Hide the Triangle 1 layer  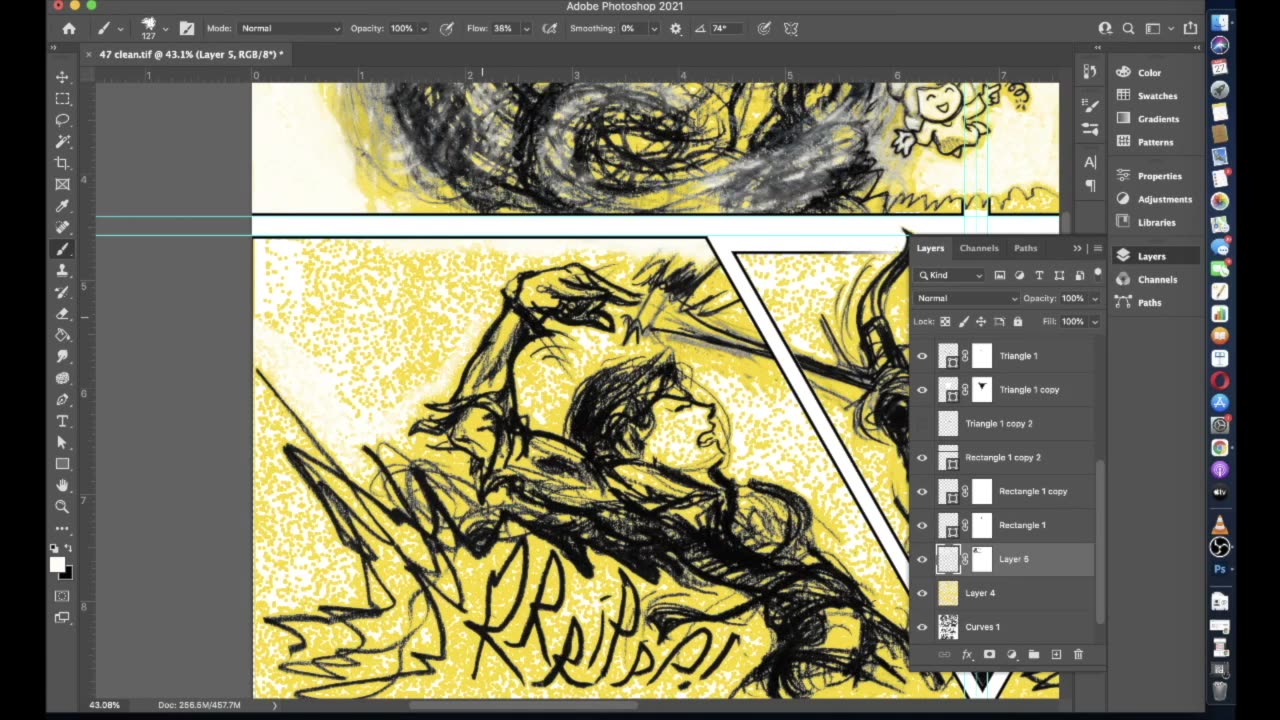pyautogui.click(x=922, y=356)
